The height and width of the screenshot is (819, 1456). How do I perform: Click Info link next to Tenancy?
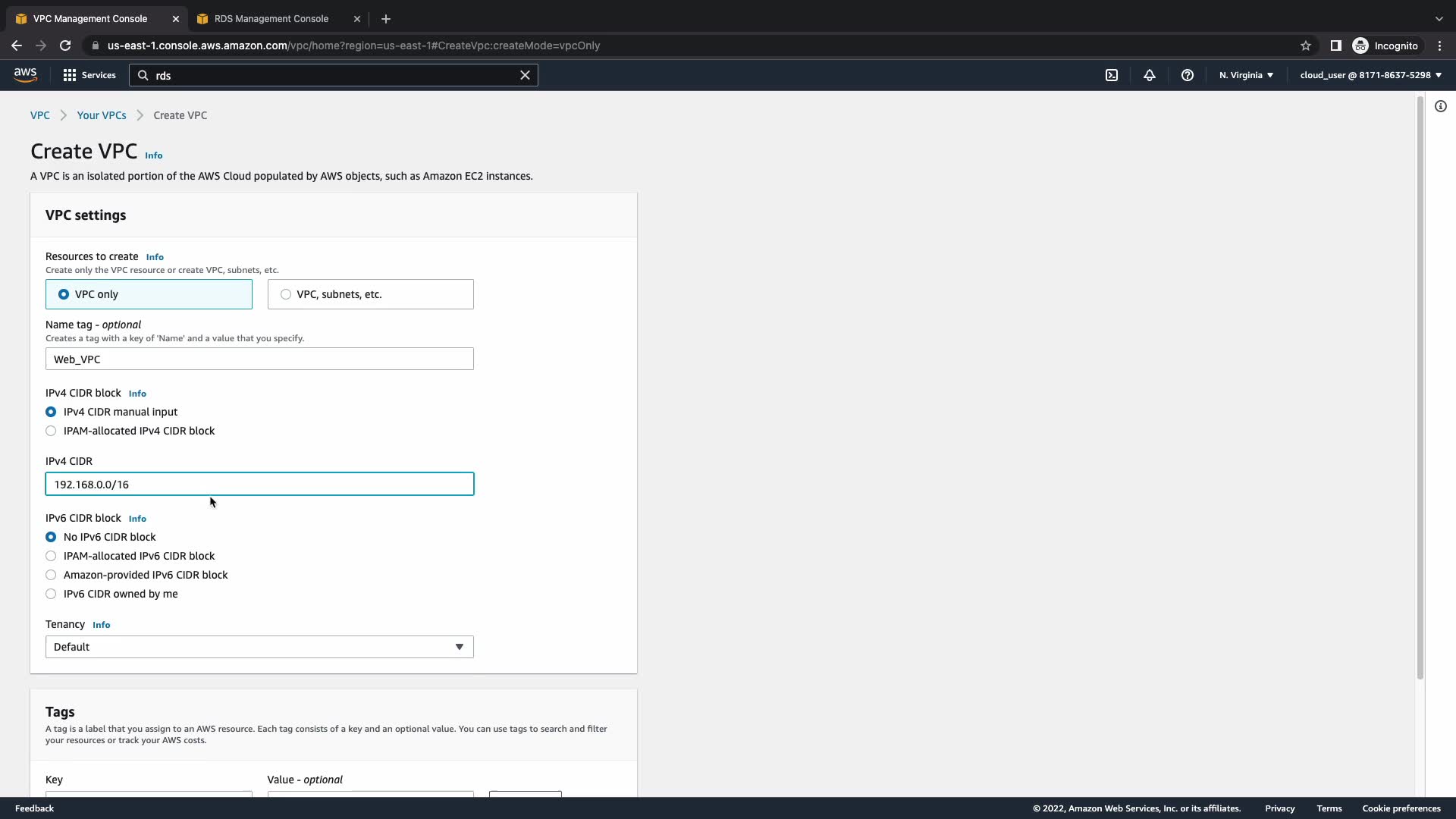pos(101,625)
